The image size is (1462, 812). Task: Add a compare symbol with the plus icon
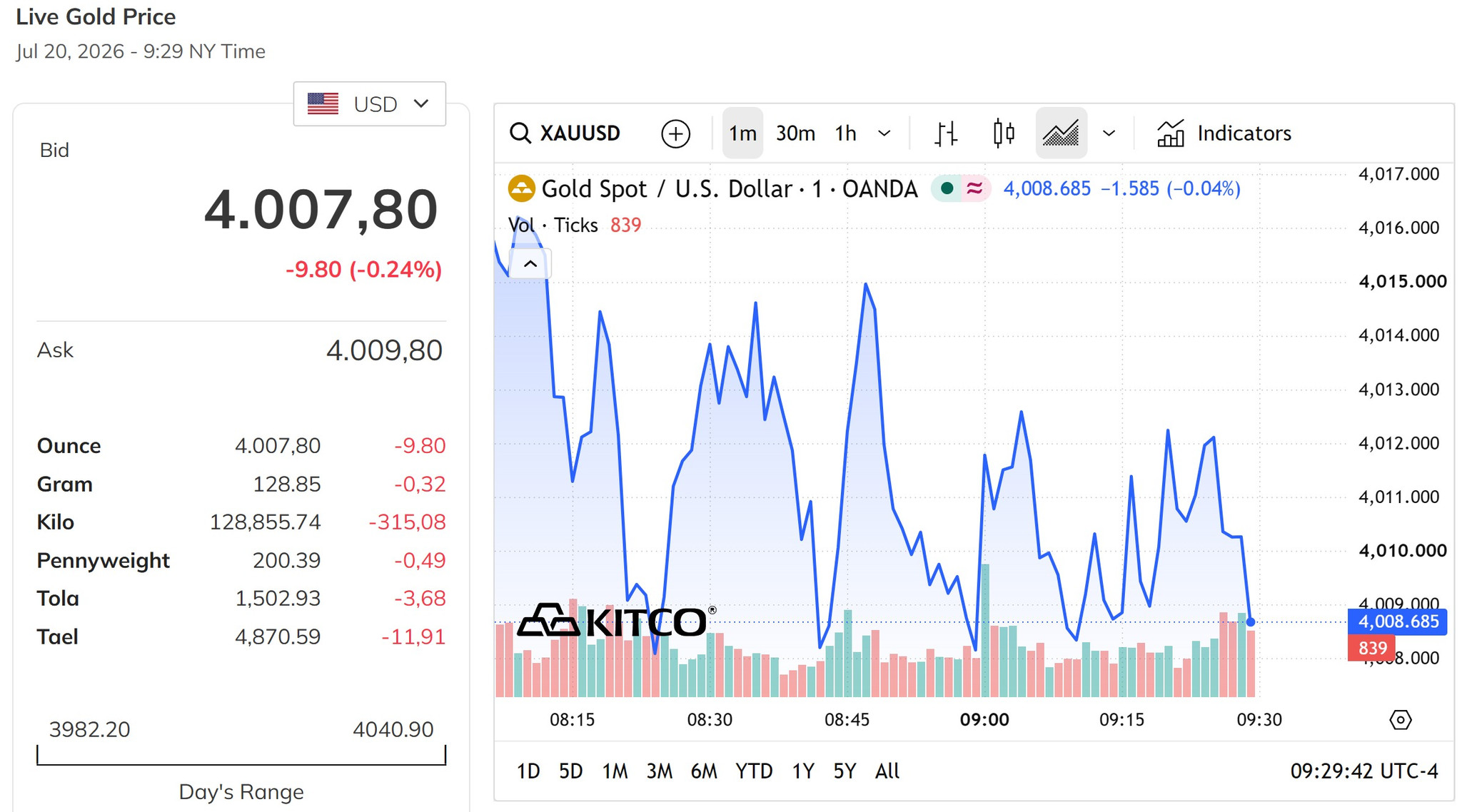click(675, 133)
